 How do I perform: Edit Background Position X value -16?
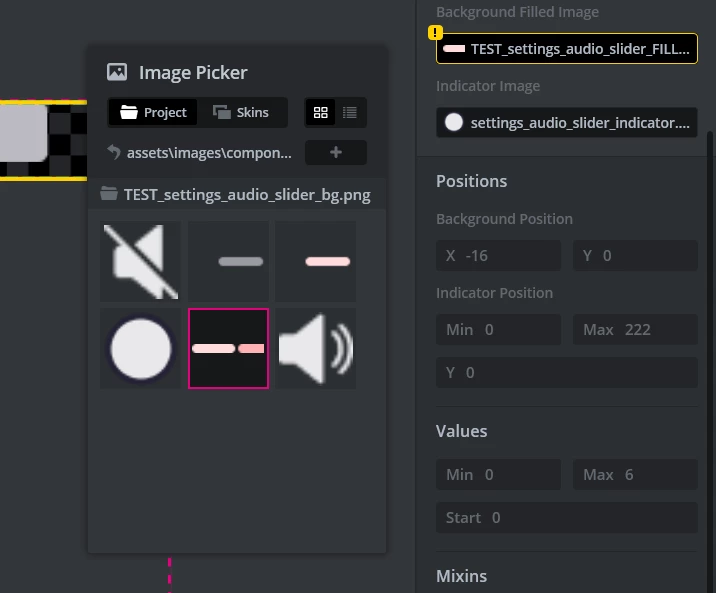(x=498, y=256)
